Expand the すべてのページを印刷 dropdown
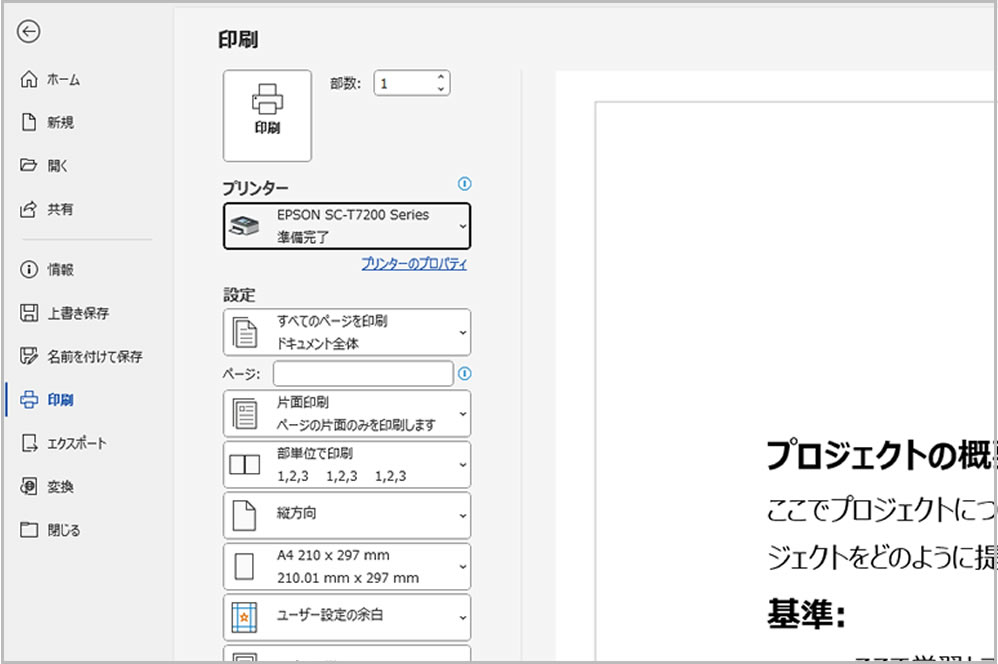 point(347,332)
